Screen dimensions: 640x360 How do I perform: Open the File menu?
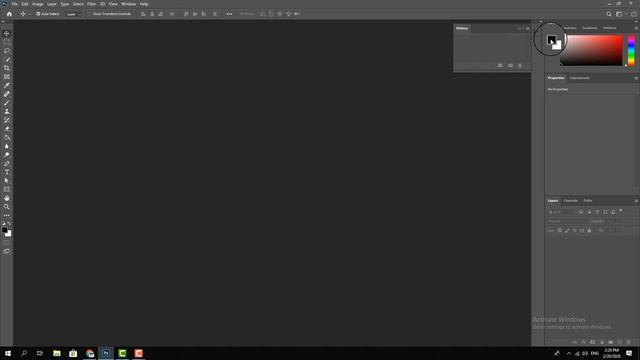[x=14, y=4]
